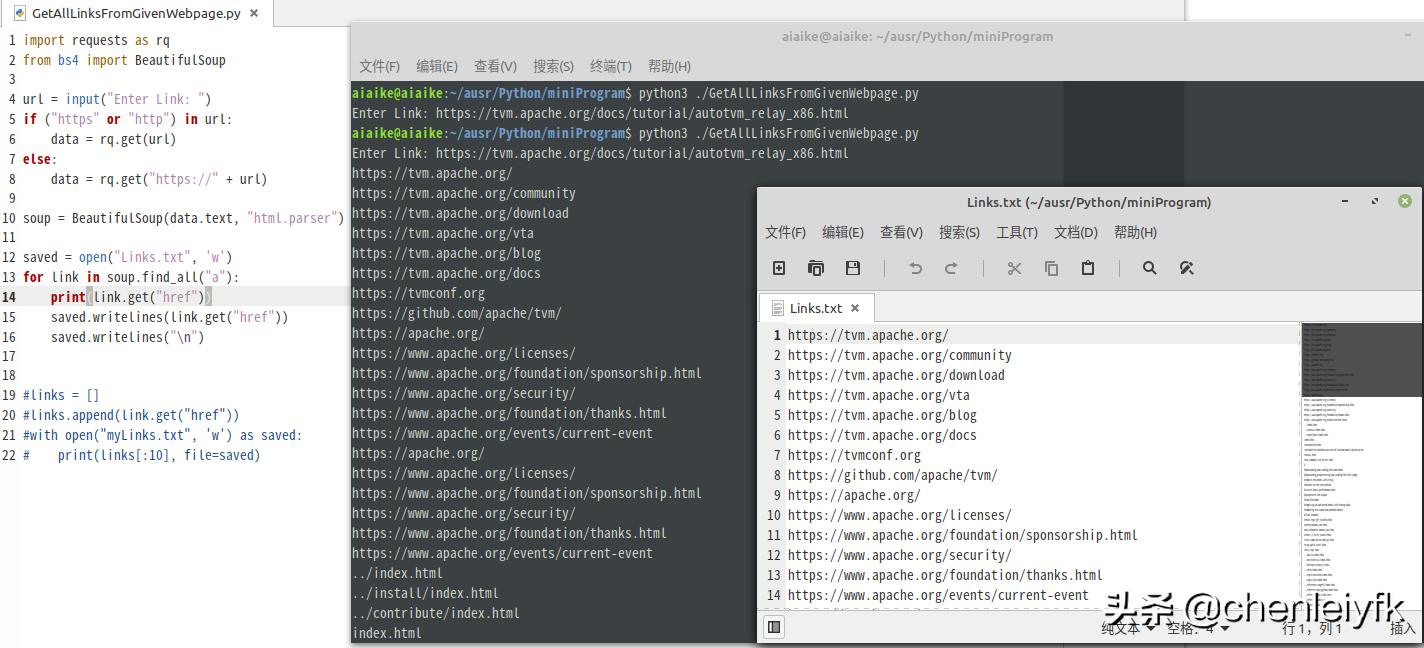
Task: Create a new document with the new file icon
Action: [x=779, y=268]
